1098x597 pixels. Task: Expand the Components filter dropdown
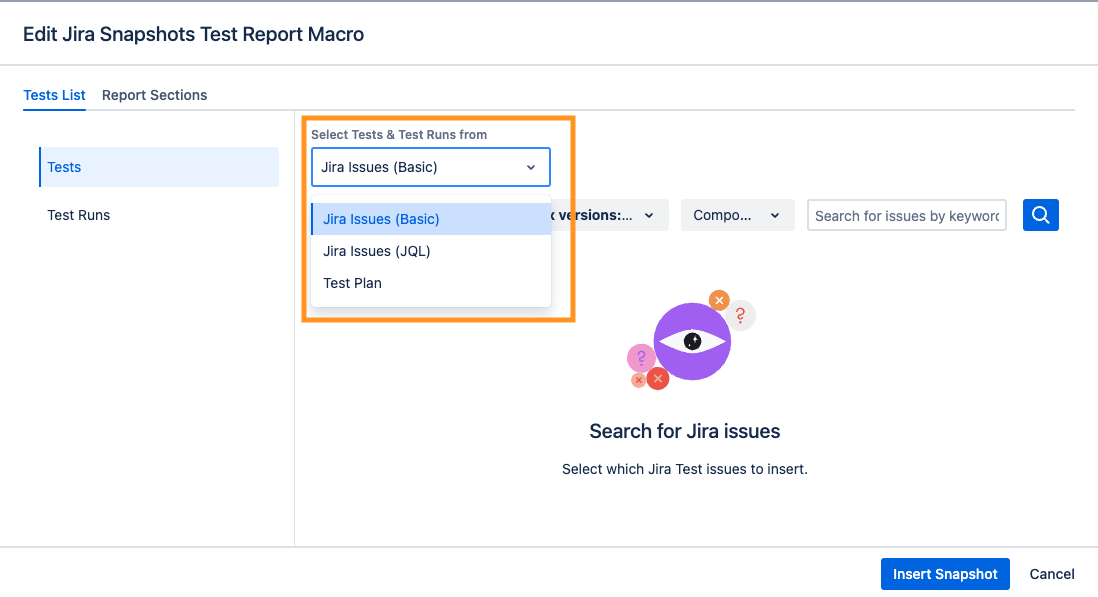coord(737,216)
